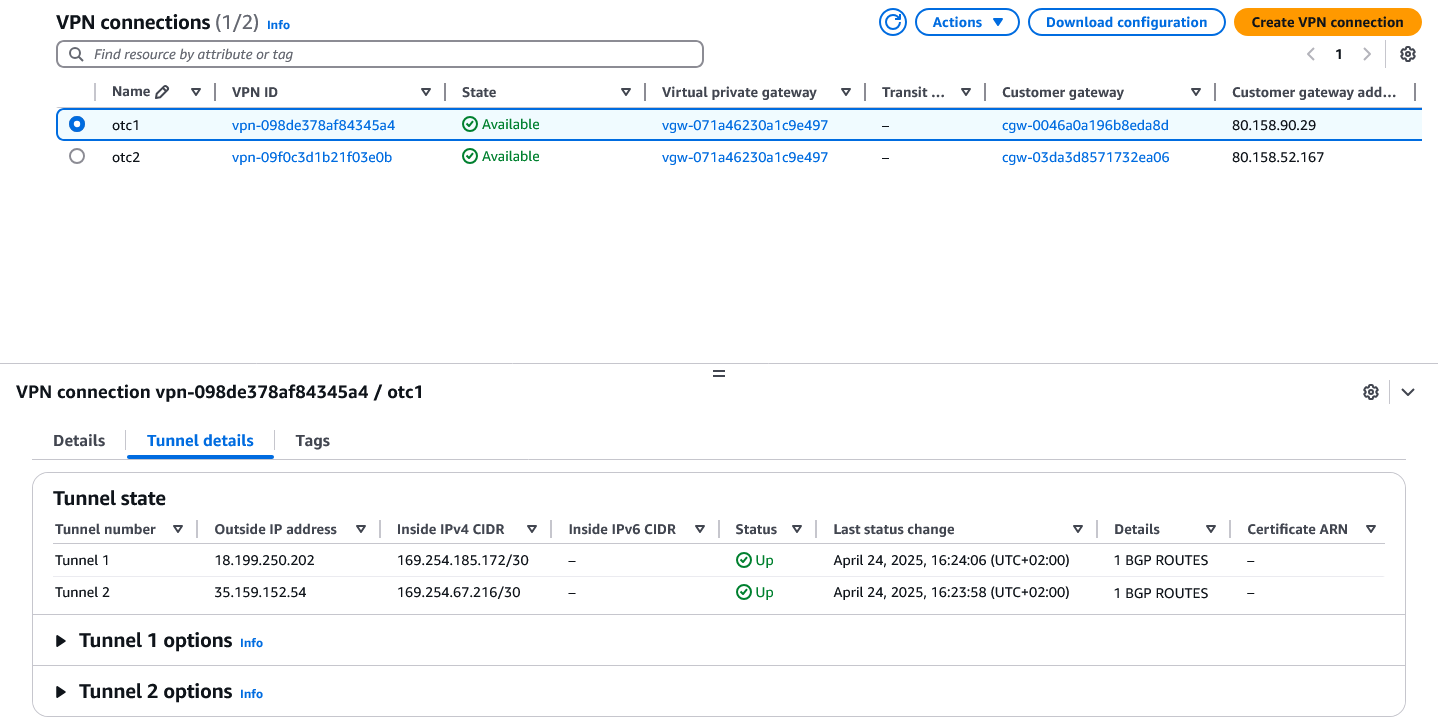Click the refresh icon button

tap(892, 22)
